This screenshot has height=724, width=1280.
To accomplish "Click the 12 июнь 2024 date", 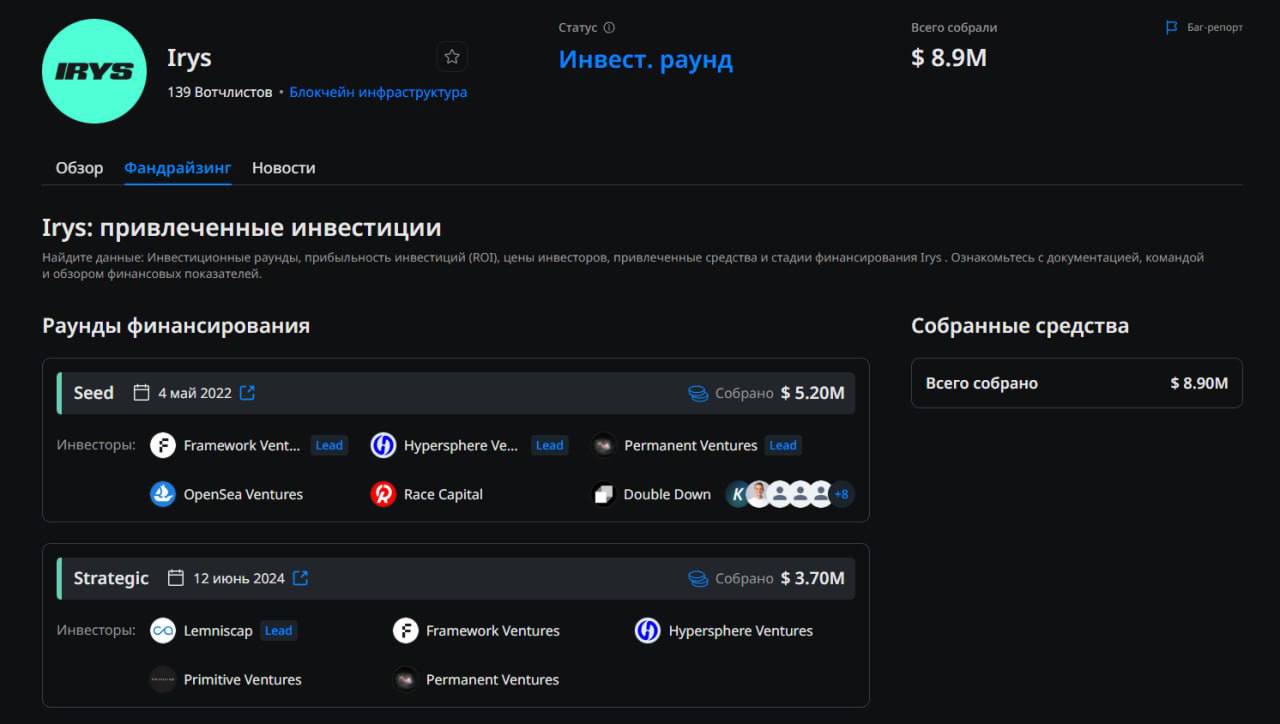I will tap(239, 578).
